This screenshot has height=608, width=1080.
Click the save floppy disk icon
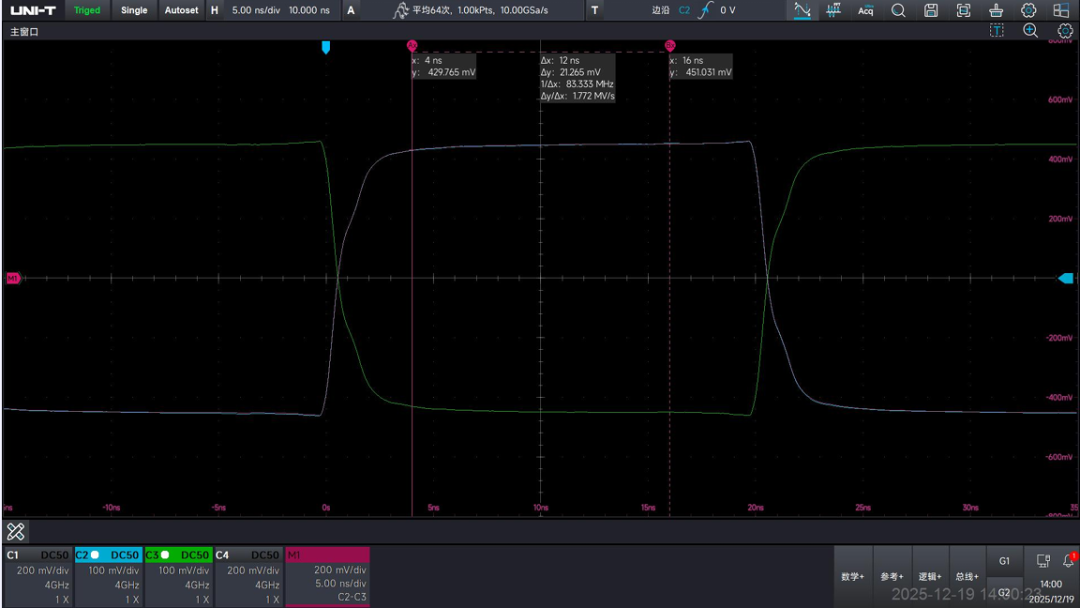coord(931,10)
